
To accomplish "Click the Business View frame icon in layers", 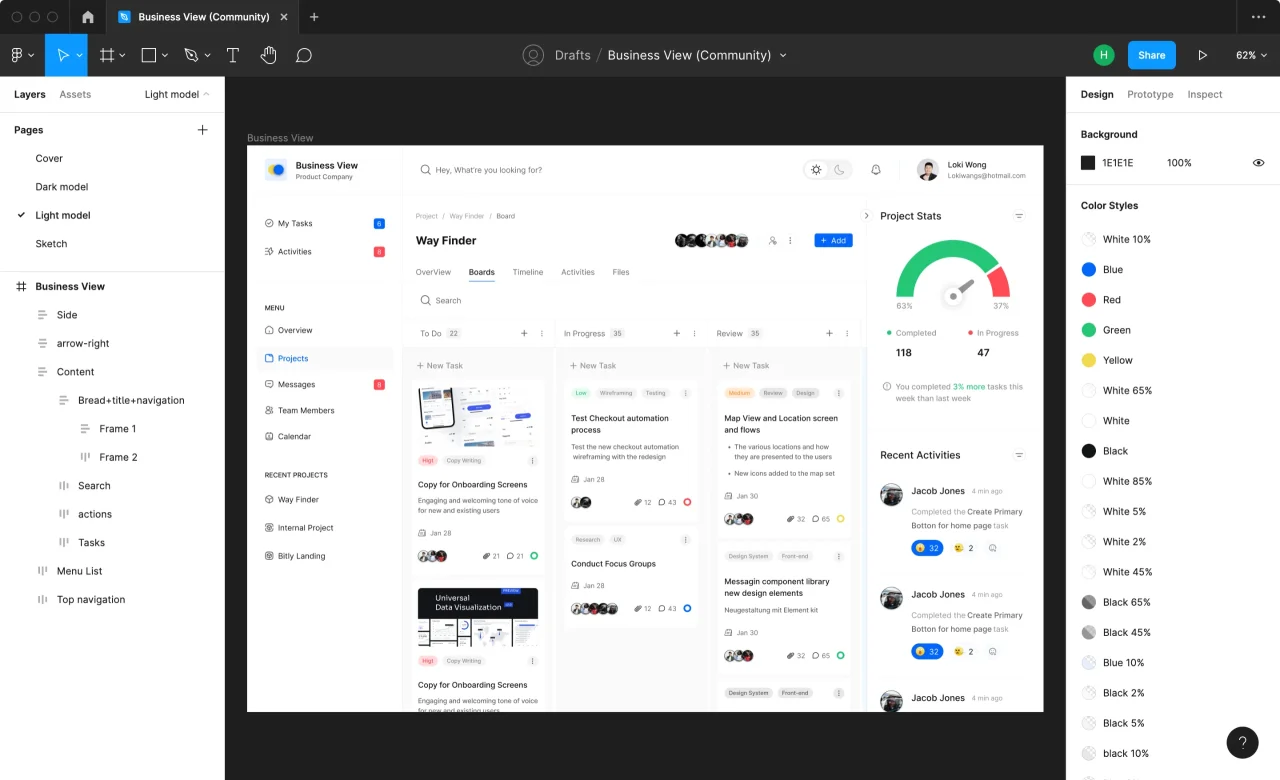I will coord(21,286).
